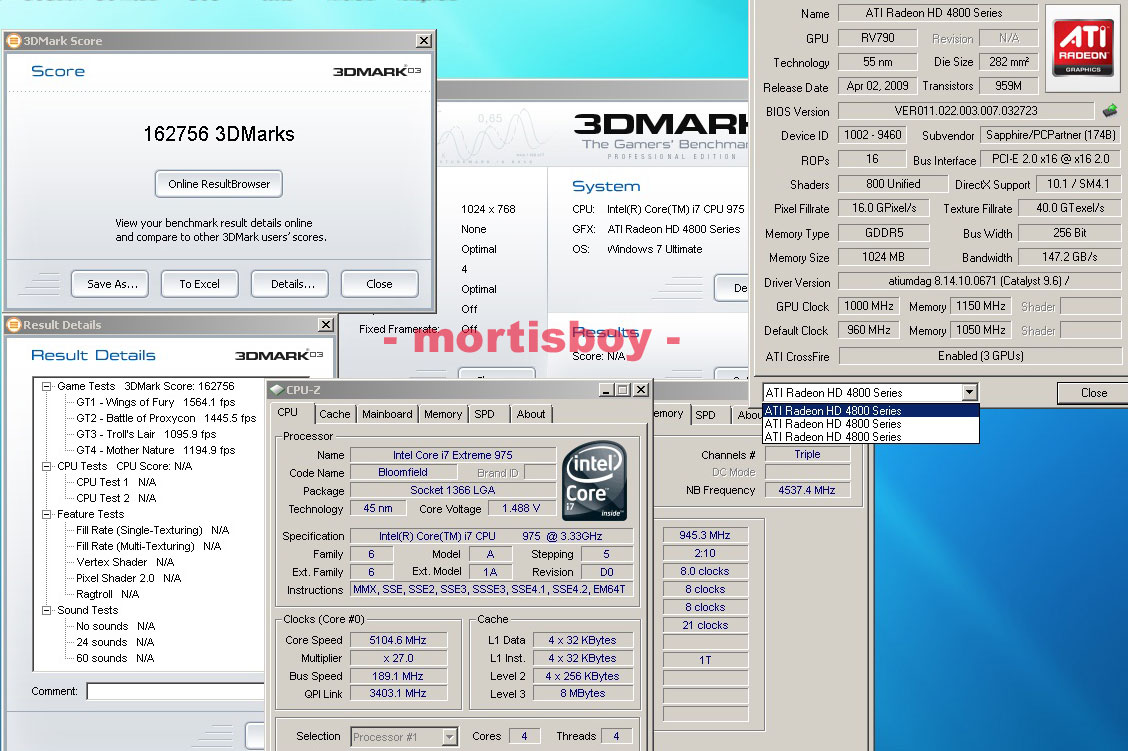Image resolution: width=1128 pixels, height=751 pixels.
Task: Open Details in 3DMark Score window
Action: coord(290,284)
